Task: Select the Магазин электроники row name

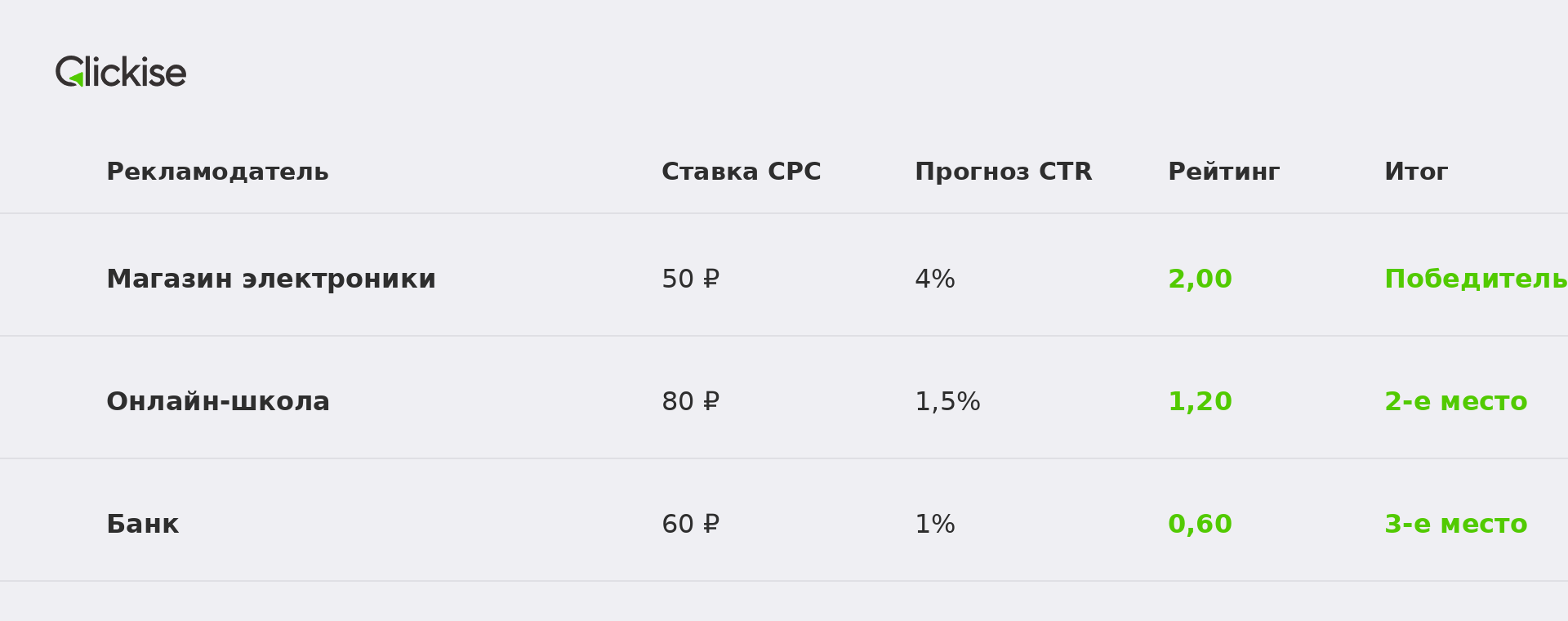Action: (x=271, y=279)
